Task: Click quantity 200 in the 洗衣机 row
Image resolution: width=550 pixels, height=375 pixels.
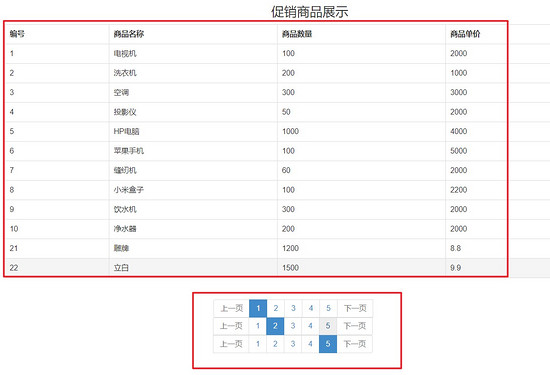Action: (x=288, y=73)
